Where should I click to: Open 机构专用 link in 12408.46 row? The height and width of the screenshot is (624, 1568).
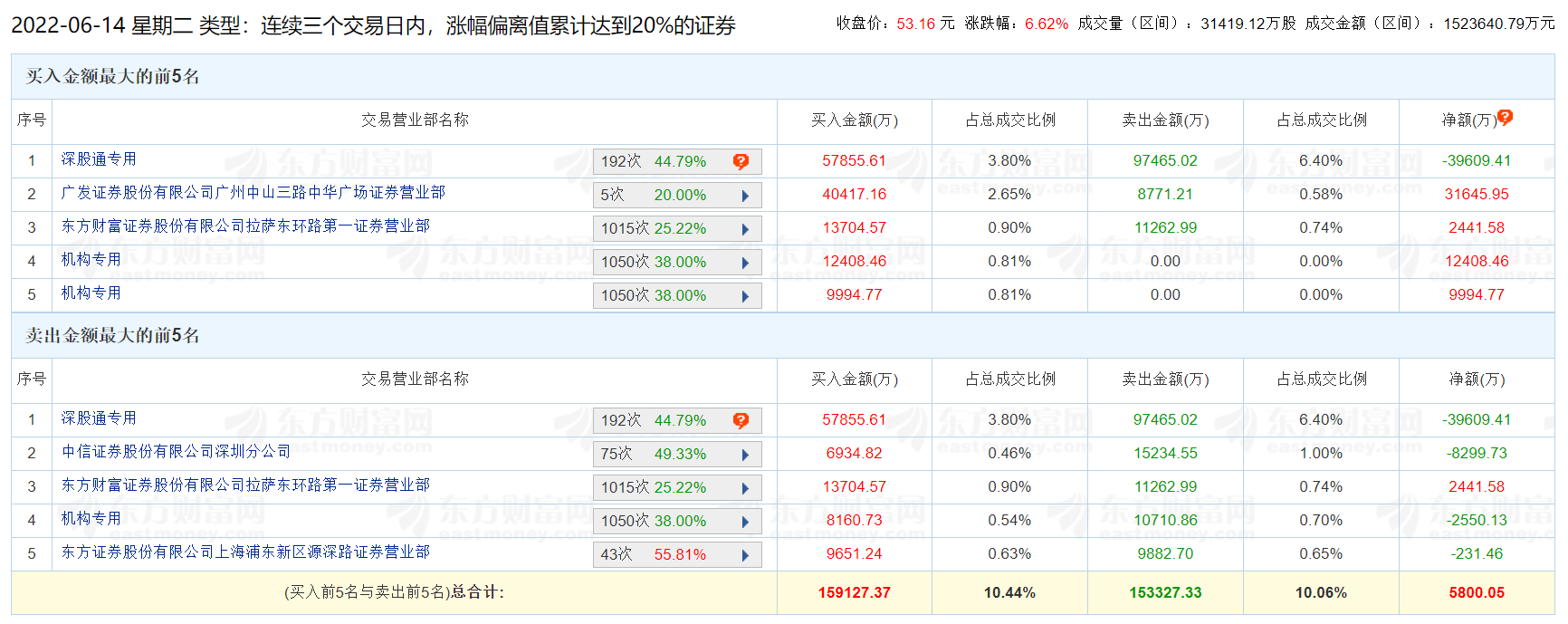pos(91,260)
